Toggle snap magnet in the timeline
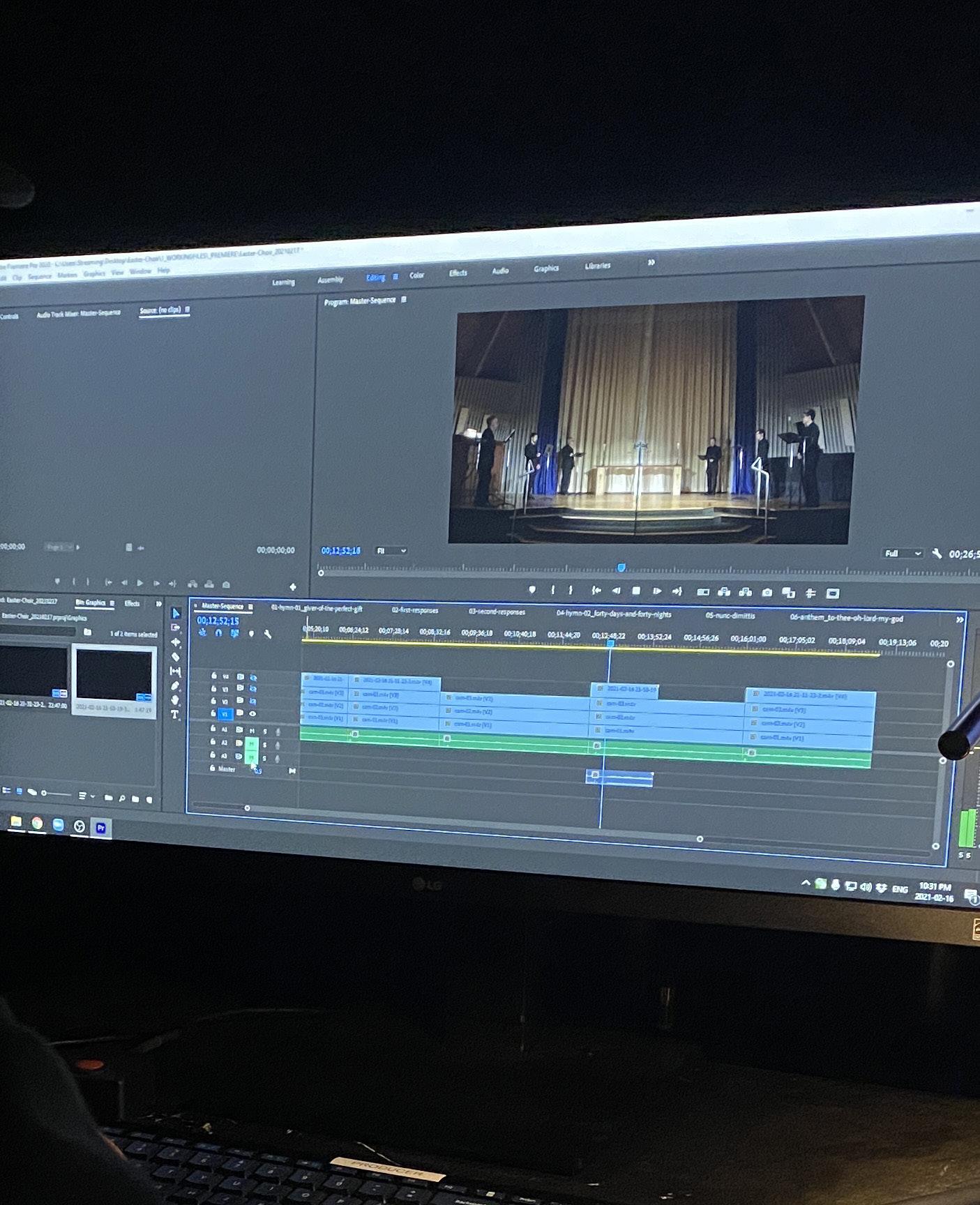The image size is (980, 1205). tap(218, 632)
